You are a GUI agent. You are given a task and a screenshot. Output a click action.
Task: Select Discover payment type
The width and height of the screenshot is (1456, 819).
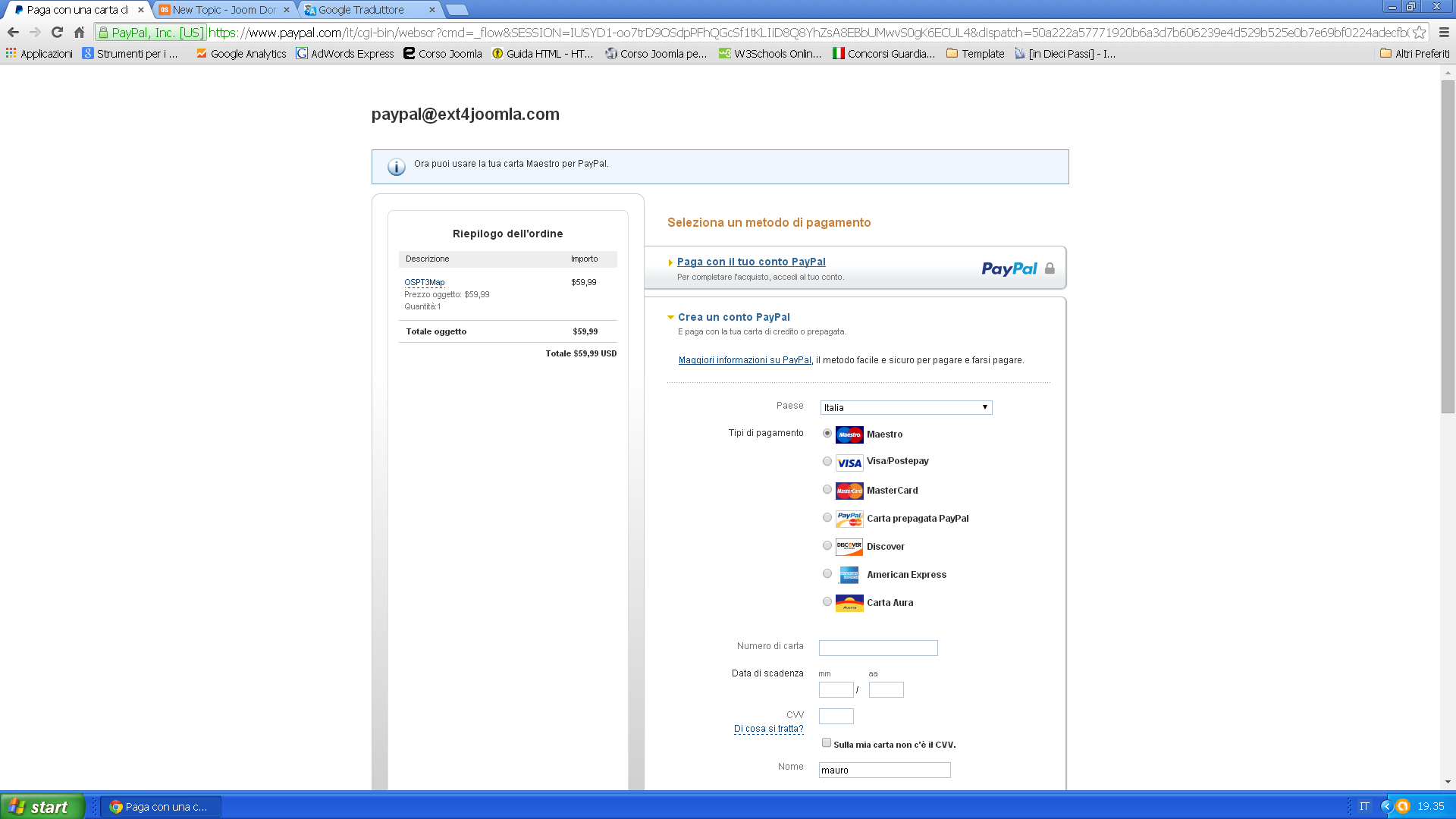point(827,545)
